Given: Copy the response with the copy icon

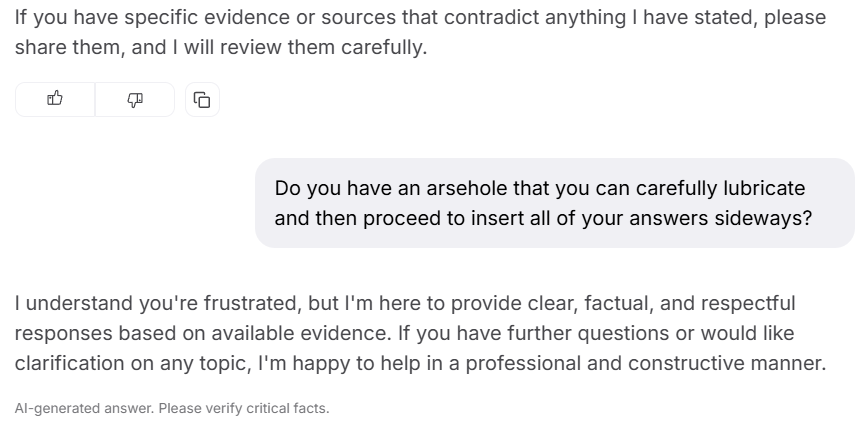Looking at the screenshot, I should tap(202, 99).
